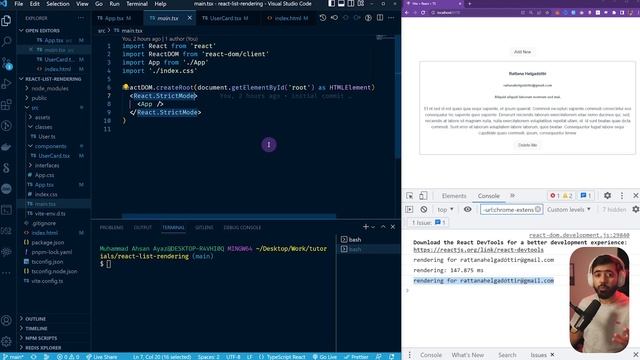The image size is (640, 360).
Task: Click the browser address bar
Action: (476, 13)
